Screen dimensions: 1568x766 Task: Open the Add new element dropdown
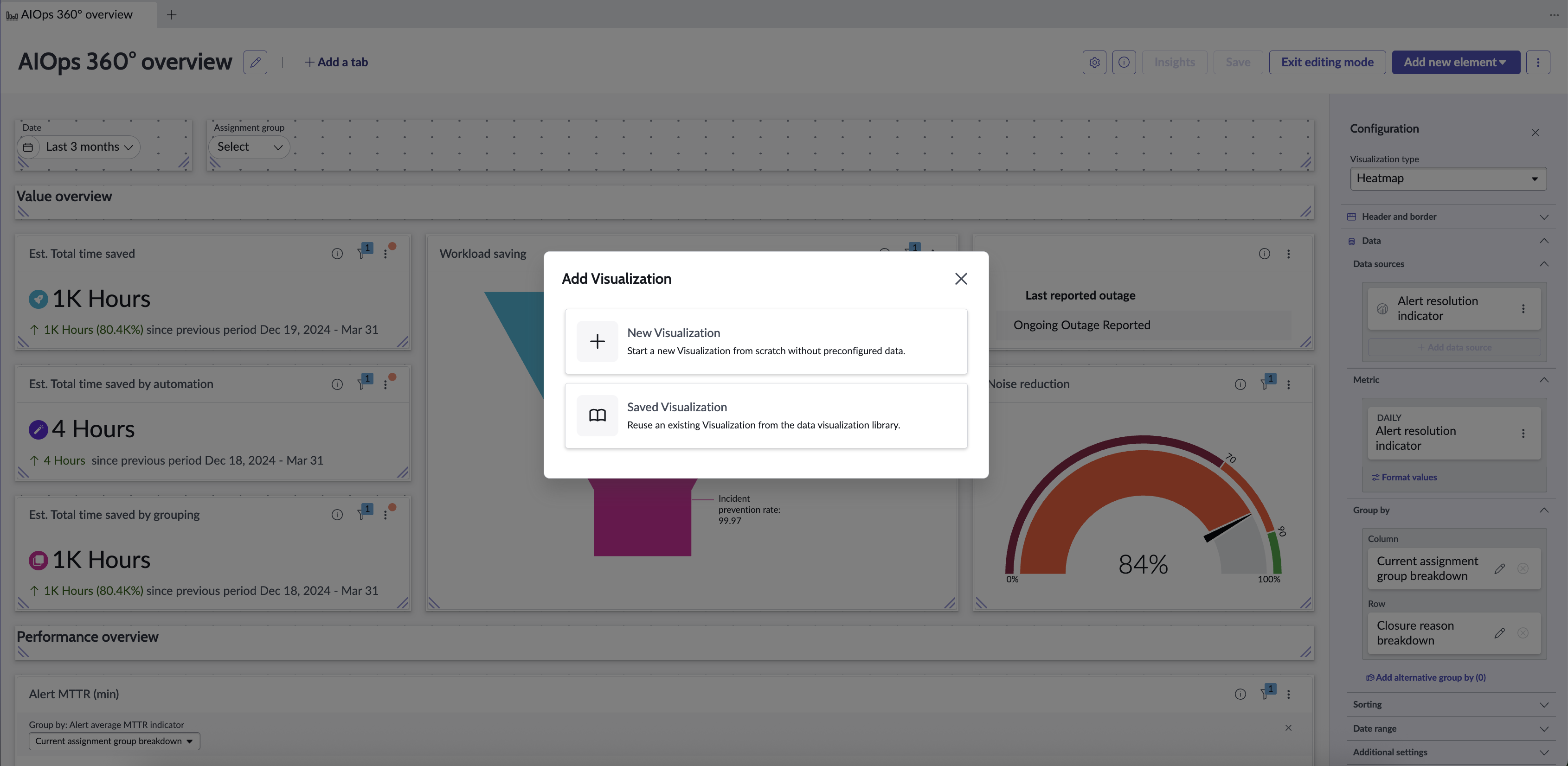(x=1455, y=62)
